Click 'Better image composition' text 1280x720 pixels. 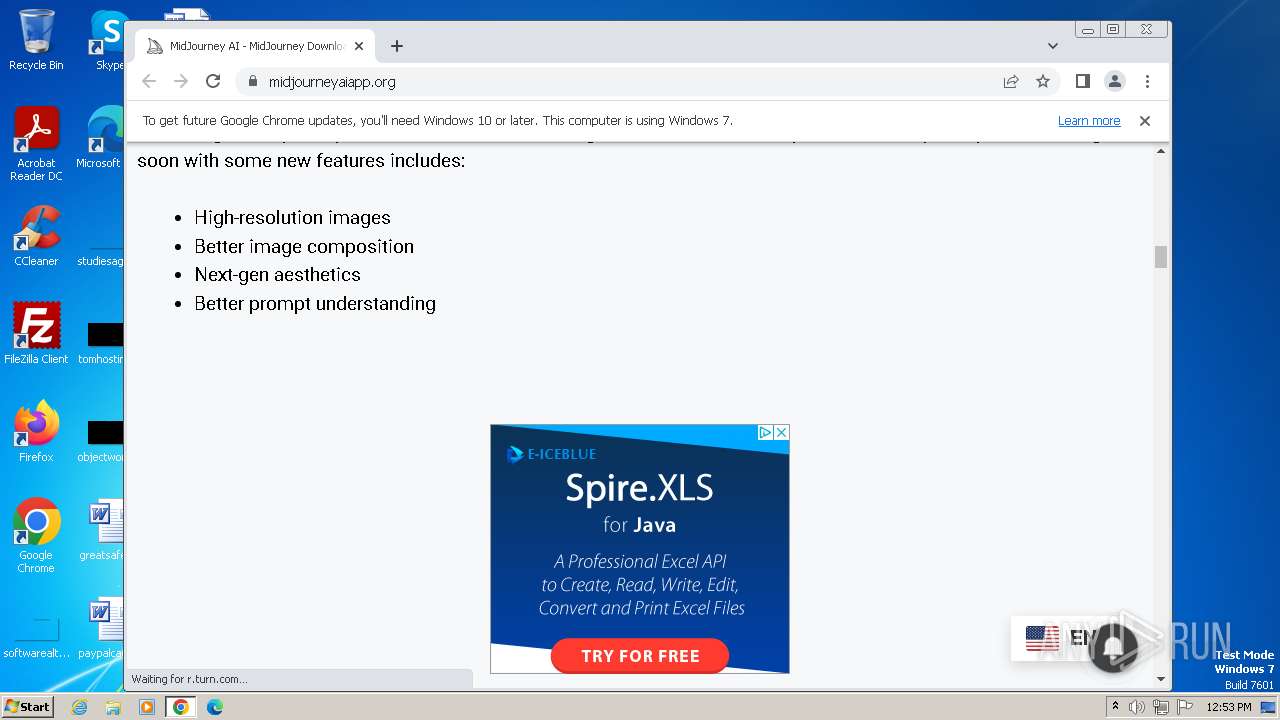304,246
